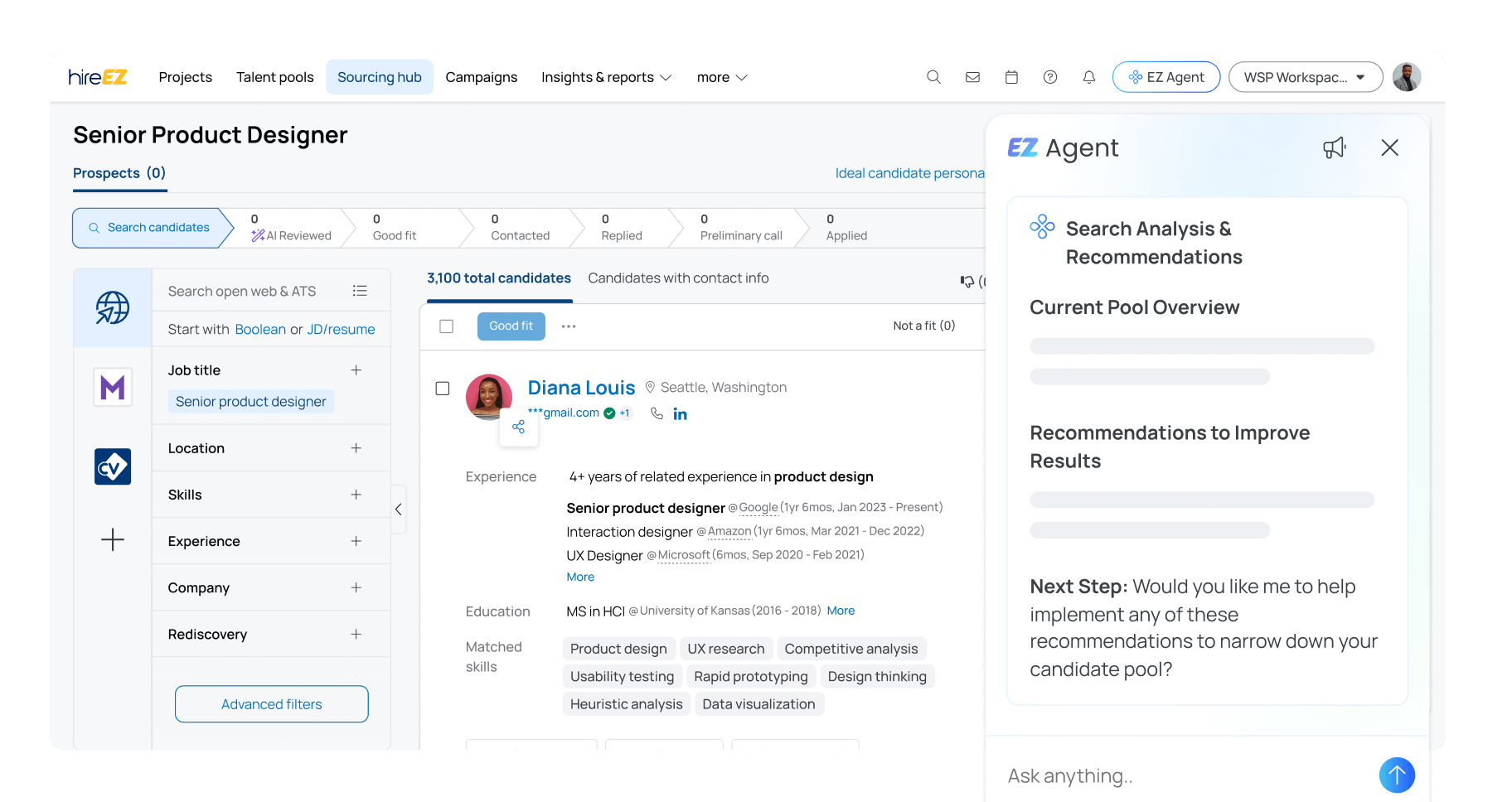This screenshot has width=1512, height=802.
Task: Click the location pin beside Seattle, Washington
Action: (x=651, y=387)
